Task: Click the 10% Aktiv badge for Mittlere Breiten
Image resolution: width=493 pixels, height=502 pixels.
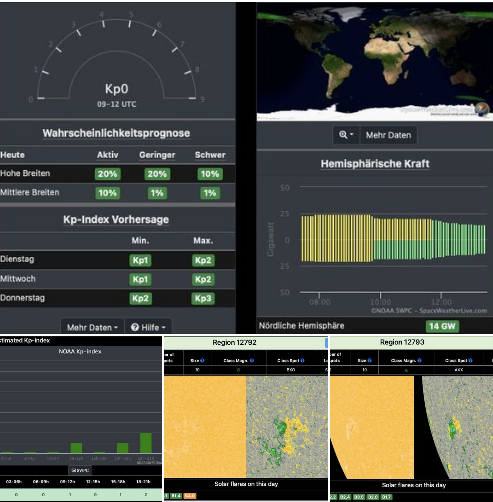Action: coord(108,193)
